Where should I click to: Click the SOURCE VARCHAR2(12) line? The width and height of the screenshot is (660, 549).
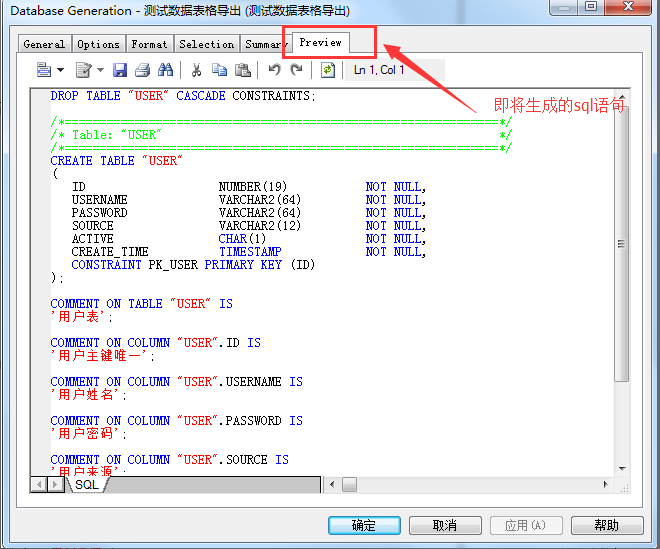(x=248, y=226)
